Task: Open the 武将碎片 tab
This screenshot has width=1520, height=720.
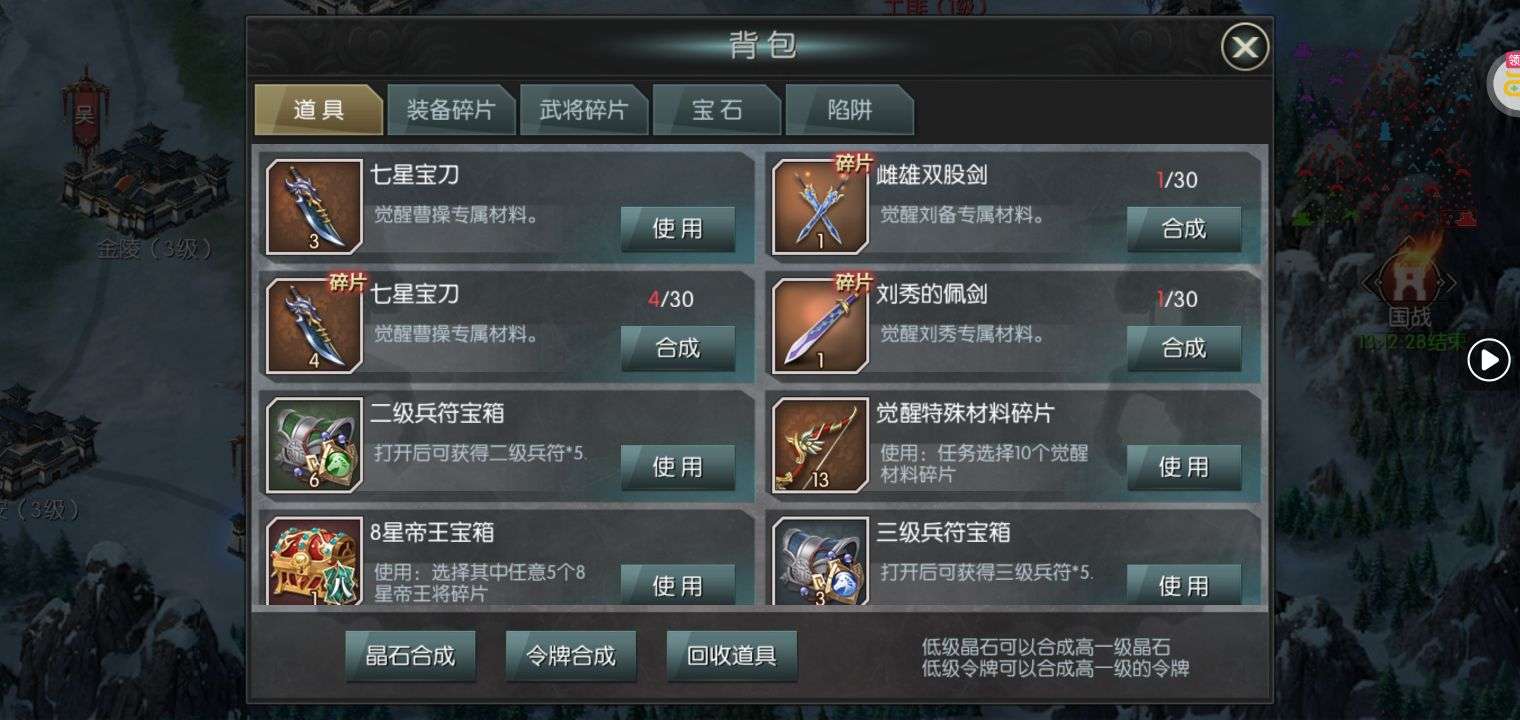Action: (x=584, y=110)
